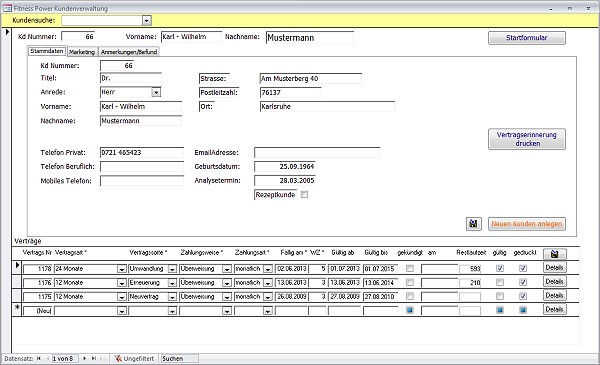Switch to the Marketing tab
Screen dimensions: 600x365
pyautogui.click(x=82, y=52)
